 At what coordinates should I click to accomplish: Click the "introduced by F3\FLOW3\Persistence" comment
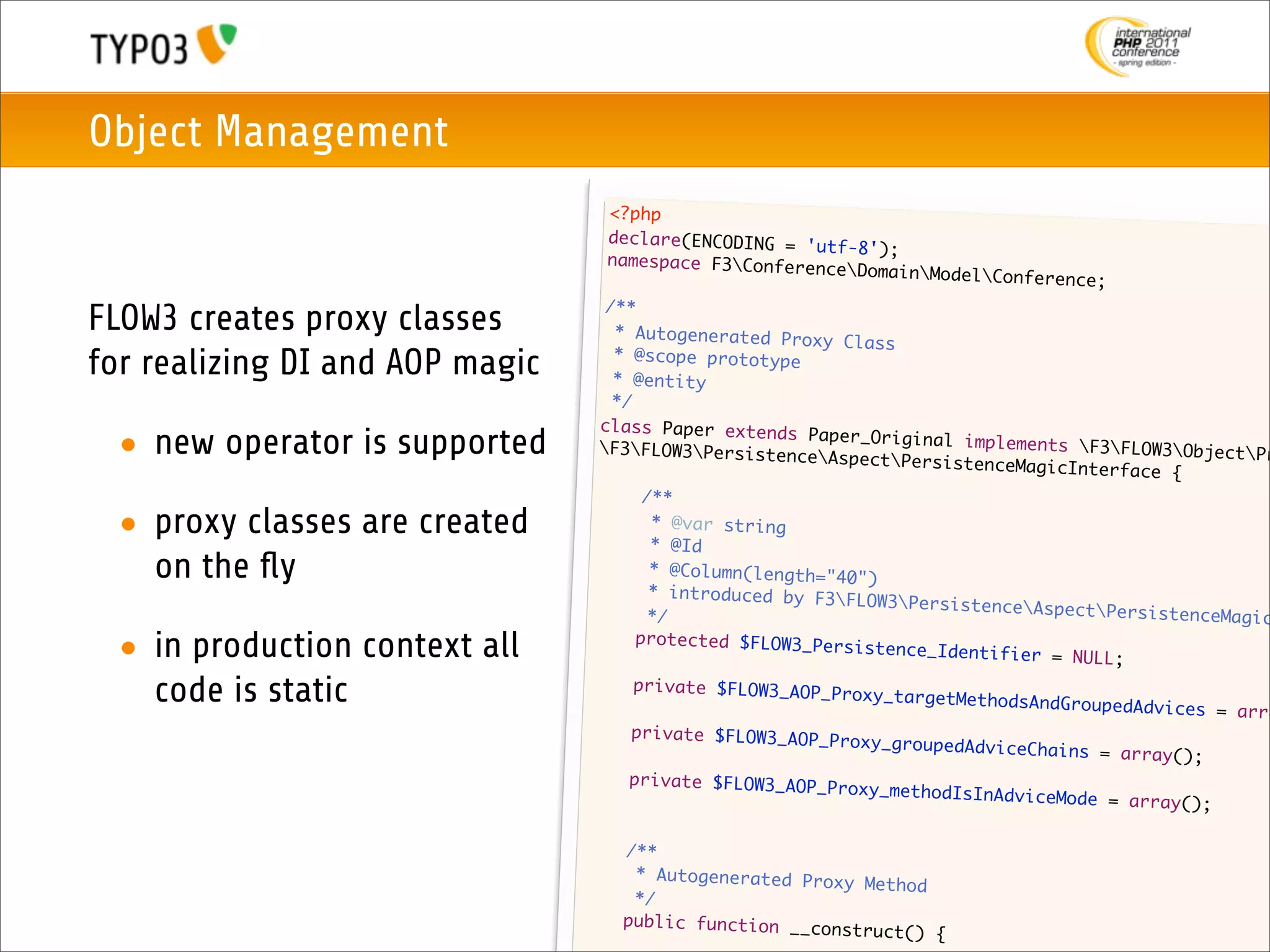(x=968, y=605)
